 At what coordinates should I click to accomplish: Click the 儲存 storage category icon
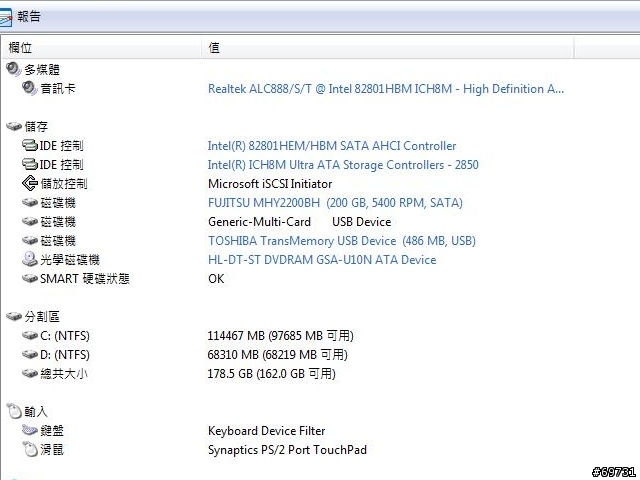[14, 127]
